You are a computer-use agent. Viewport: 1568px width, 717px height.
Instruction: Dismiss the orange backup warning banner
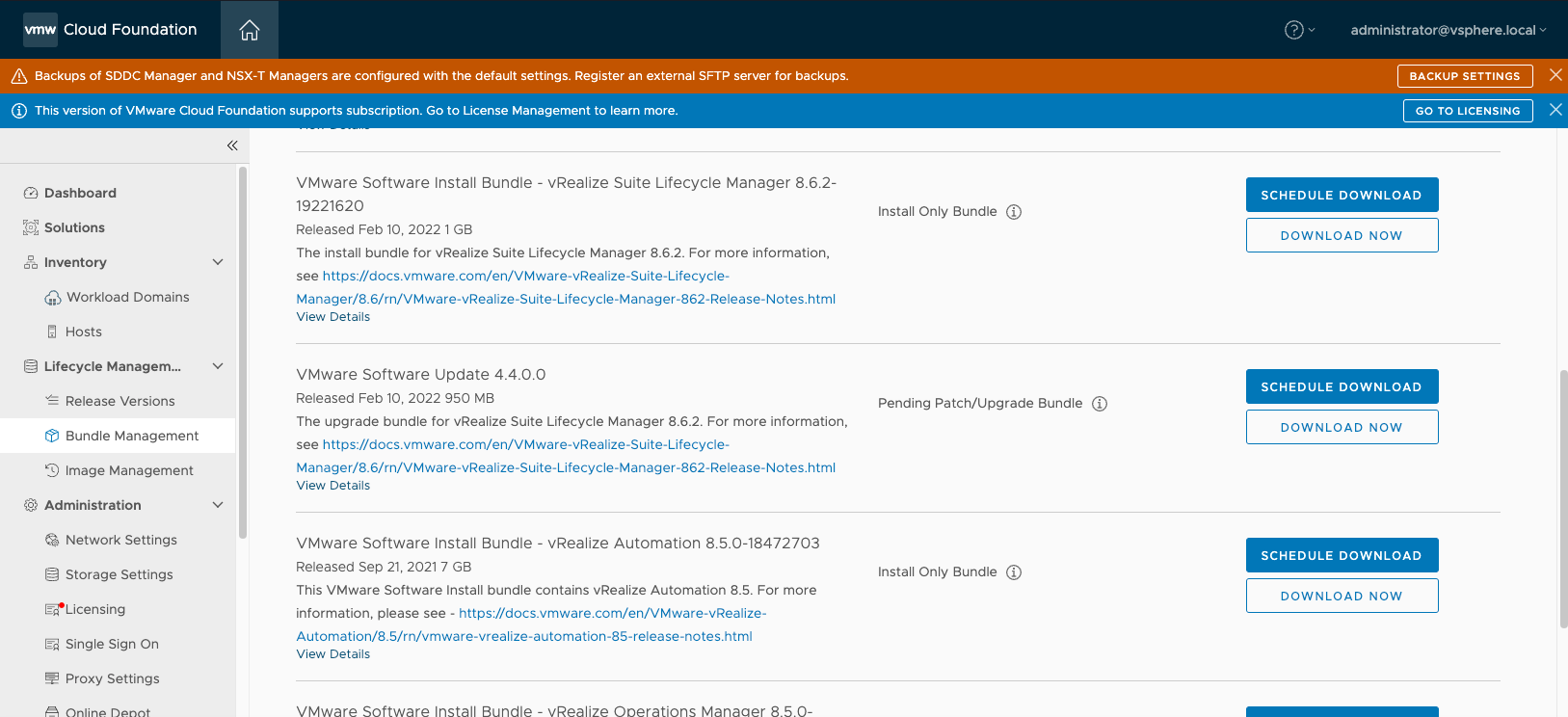(1555, 75)
